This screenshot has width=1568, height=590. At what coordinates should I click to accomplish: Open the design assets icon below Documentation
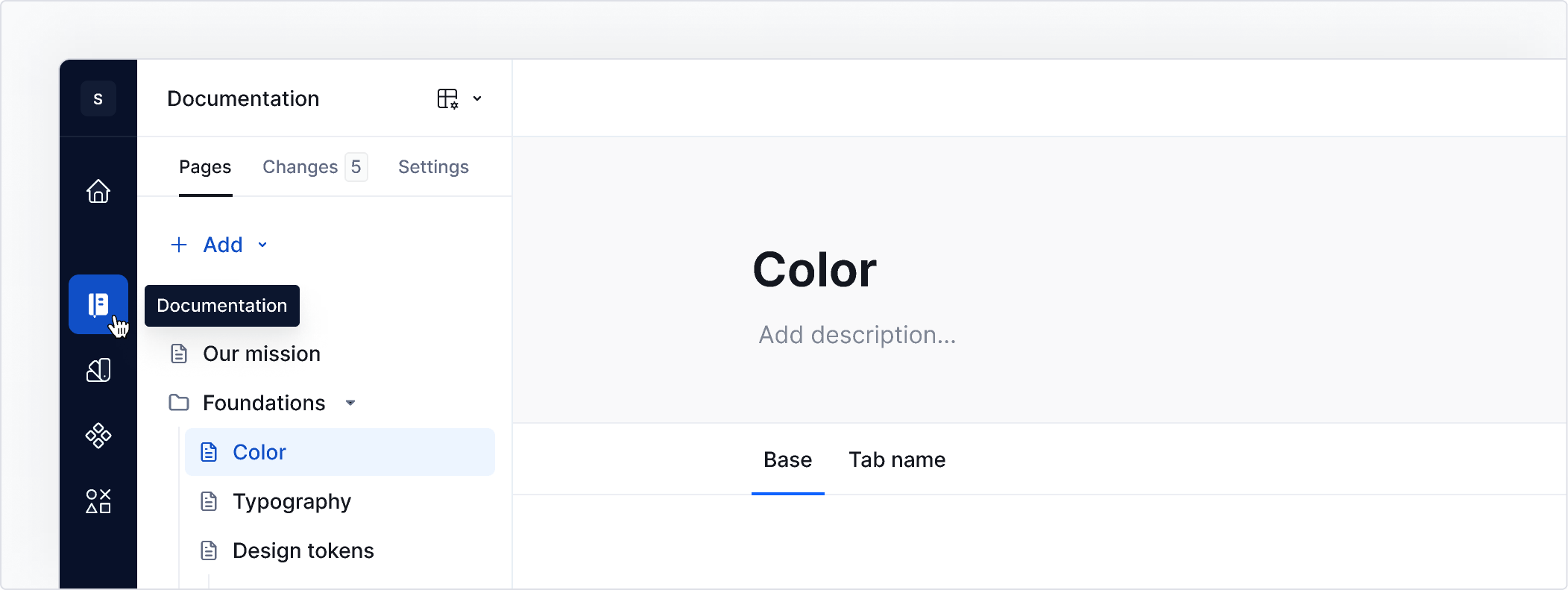point(98,370)
